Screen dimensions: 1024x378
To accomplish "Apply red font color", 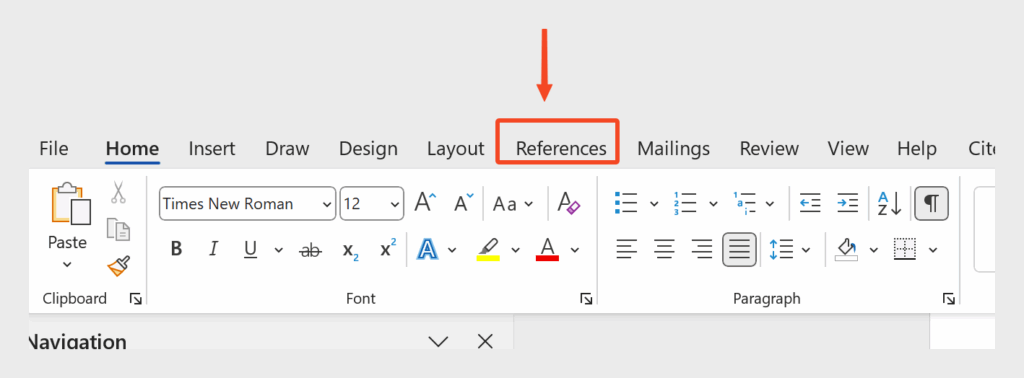I will pyautogui.click(x=547, y=249).
